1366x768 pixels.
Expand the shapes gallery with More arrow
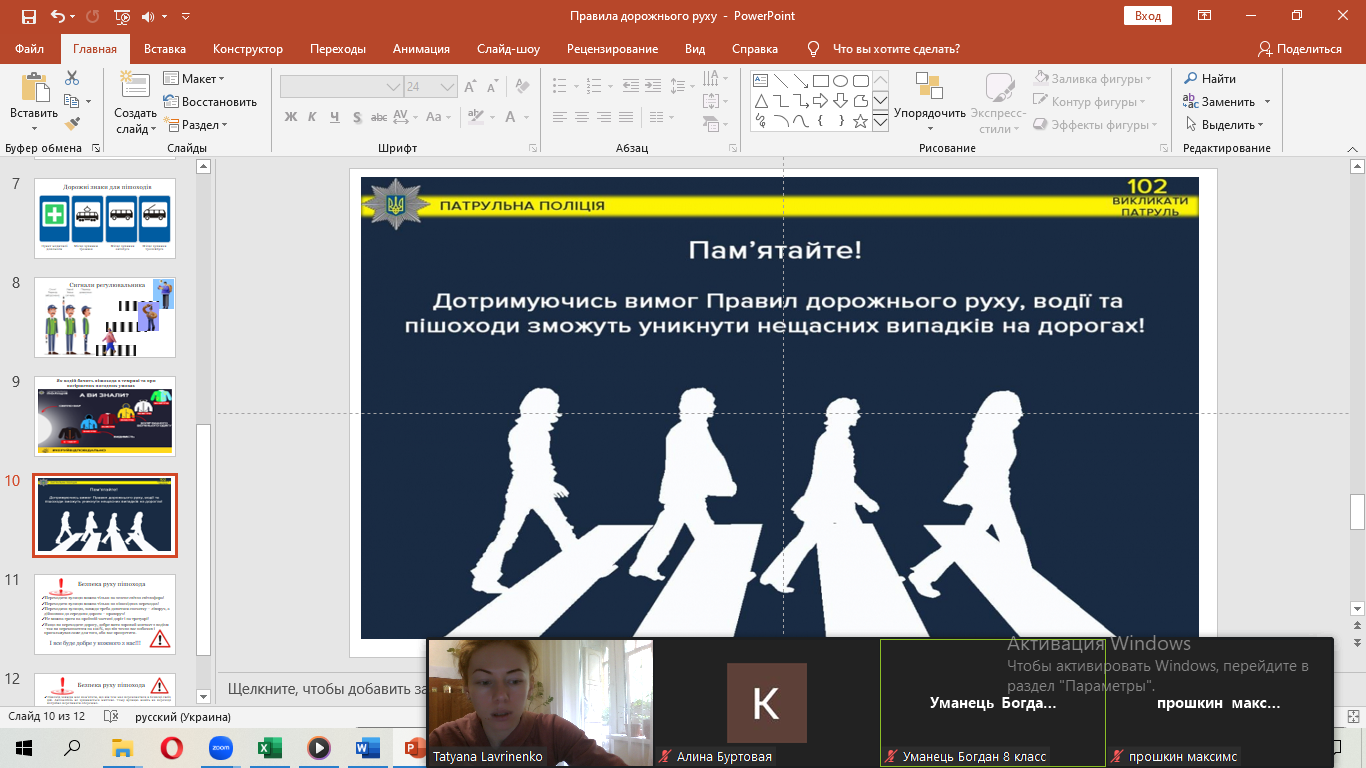tap(880, 121)
